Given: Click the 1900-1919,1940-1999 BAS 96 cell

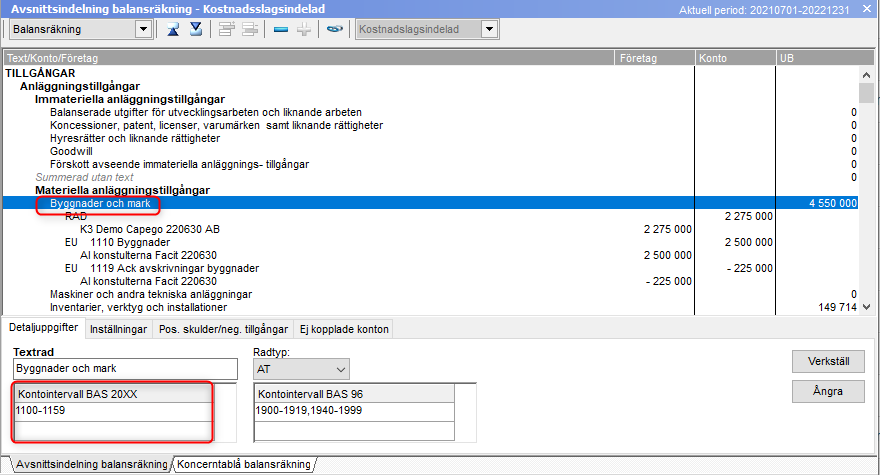Looking at the screenshot, I should pyautogui.click(x=354, y=410).
